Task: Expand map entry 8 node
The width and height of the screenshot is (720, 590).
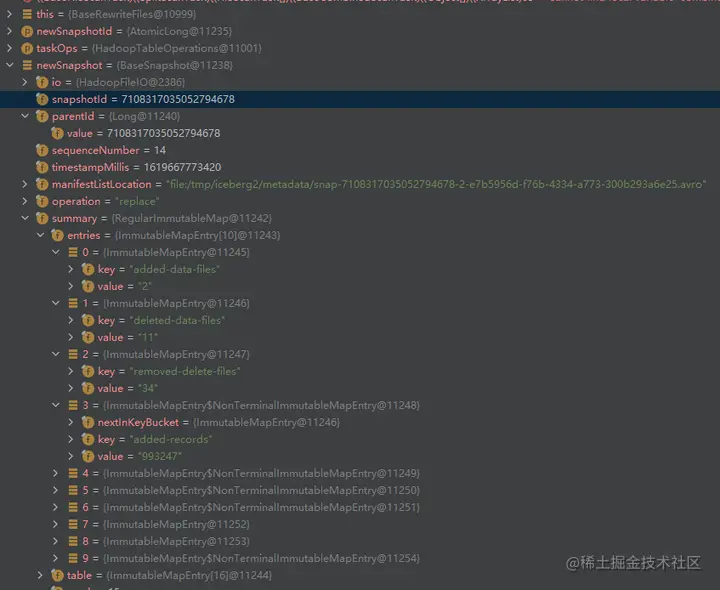Action: 56,541
